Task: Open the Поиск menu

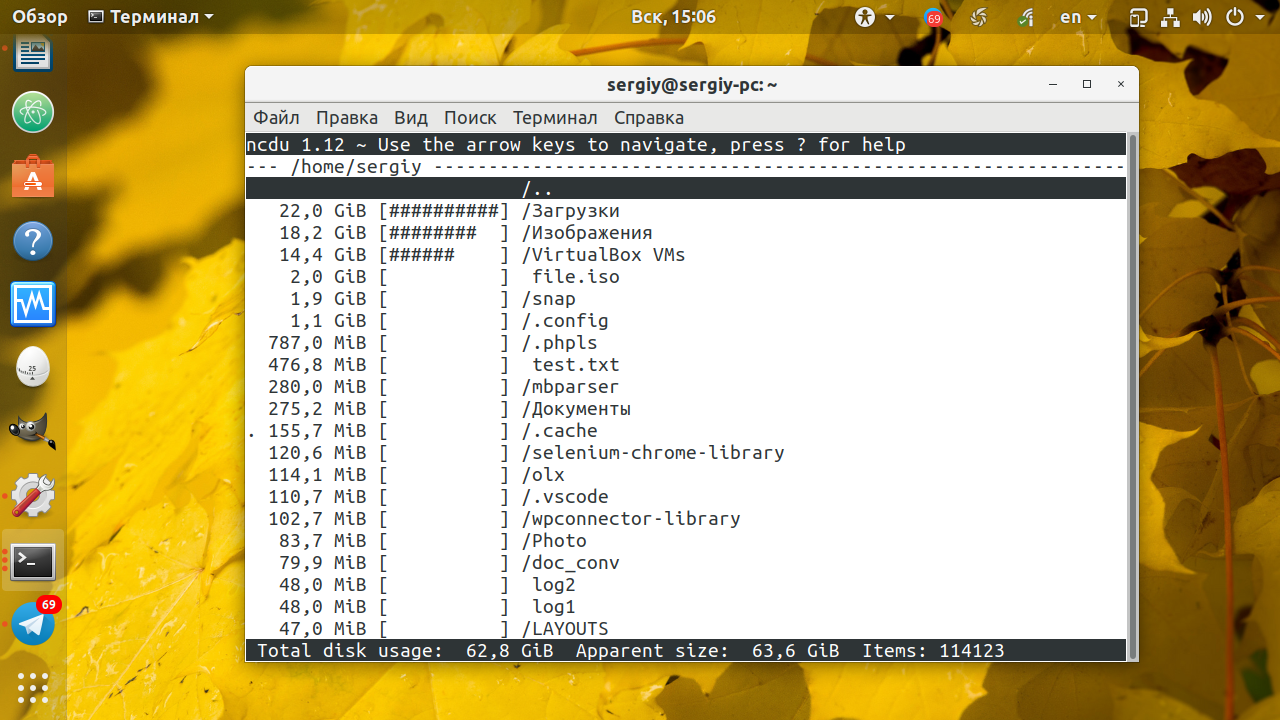Action: pos(470,118)
